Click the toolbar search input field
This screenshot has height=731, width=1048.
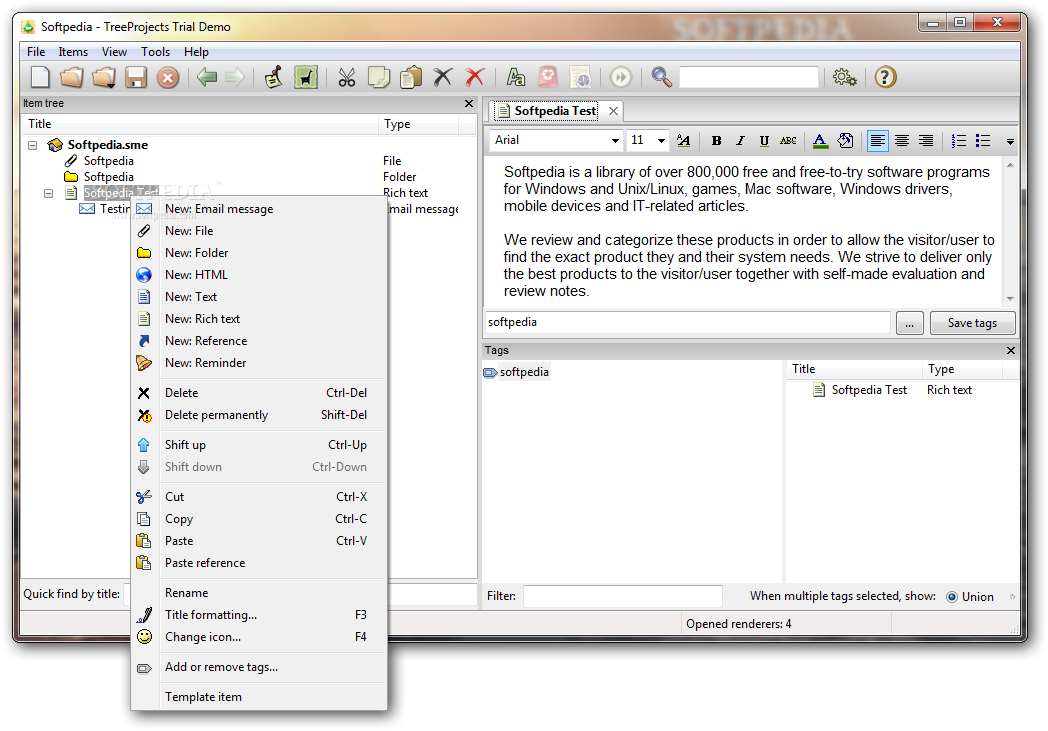749,78
